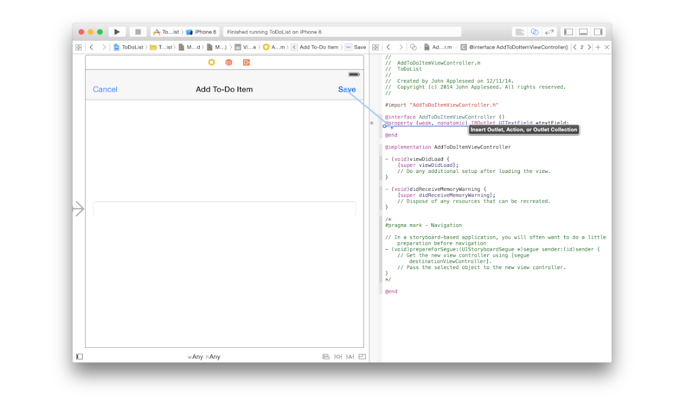Screen dimensions: 680x403
Task: Click the Save bar button on canvas
Action: [x=347, y=89]
